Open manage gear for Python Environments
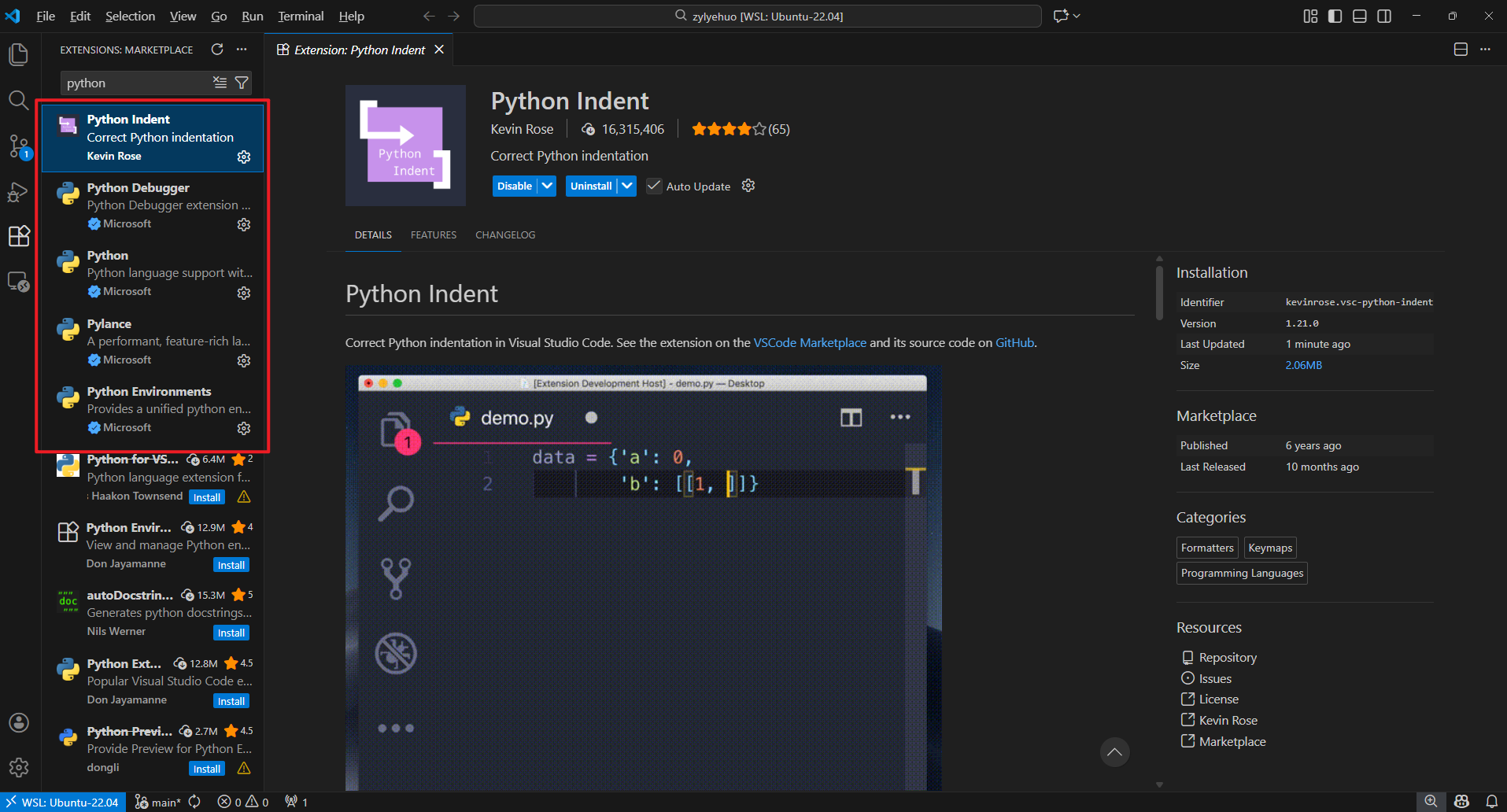 [244, 428]
